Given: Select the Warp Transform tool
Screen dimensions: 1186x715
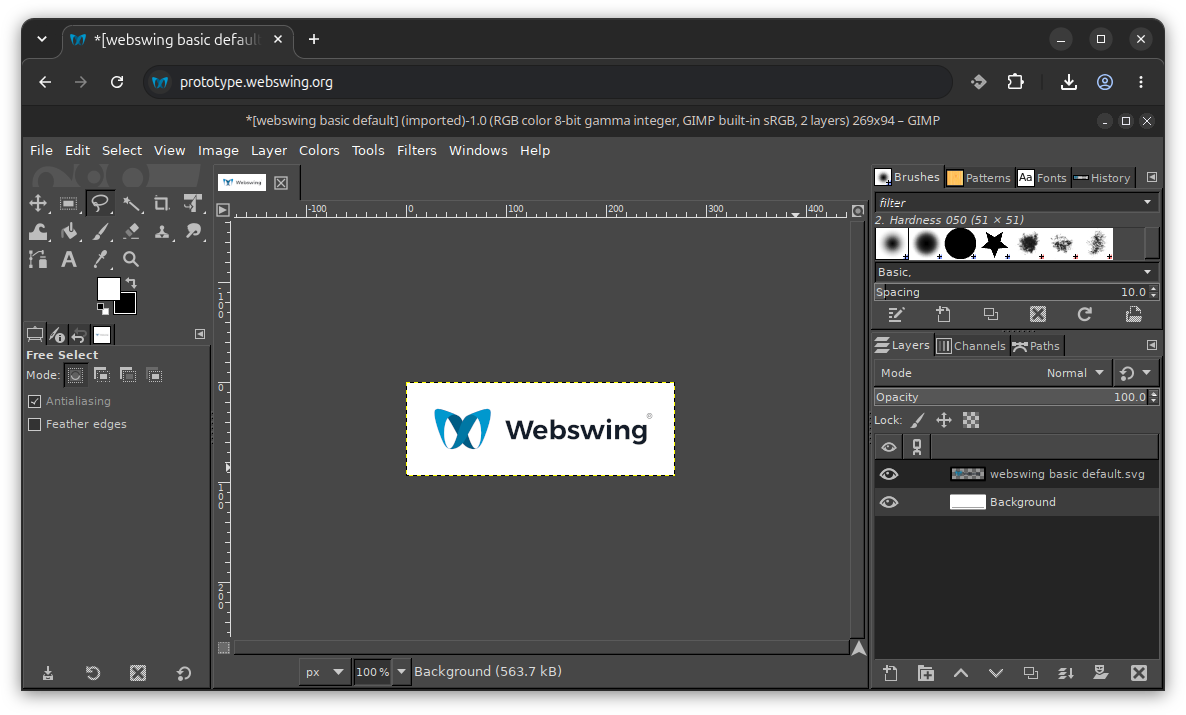Looking at the screenshot, I should click(x=38, y=232).
